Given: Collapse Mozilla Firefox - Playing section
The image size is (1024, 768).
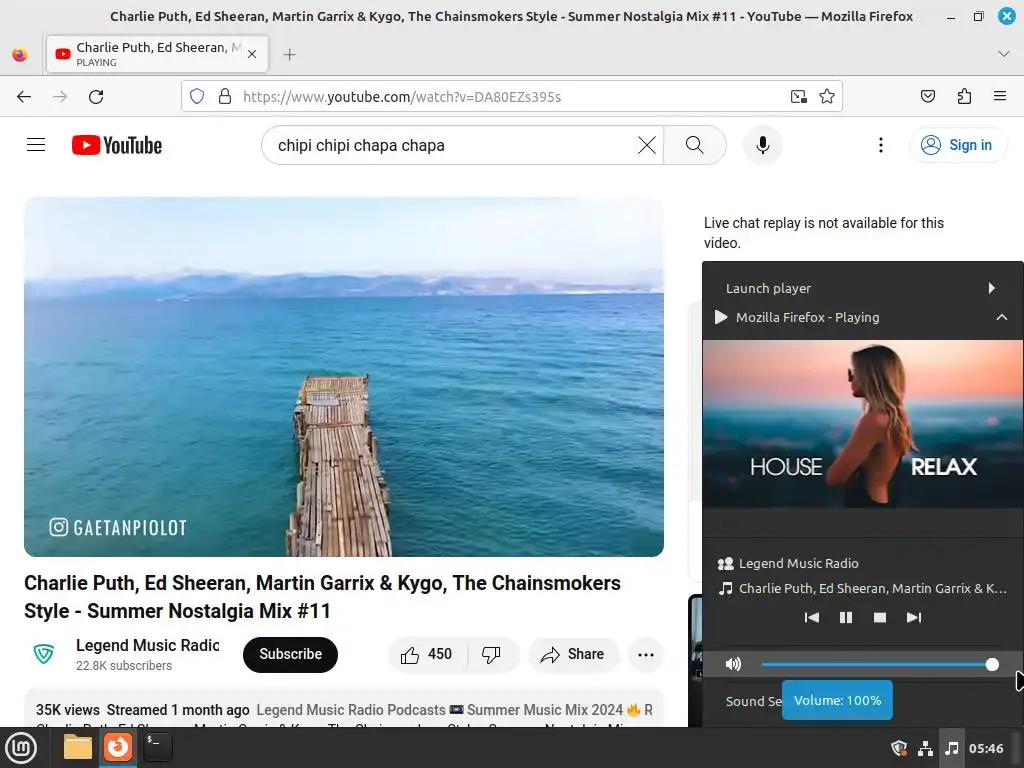Looking at the screenshot, I should [x=862, y=317].
